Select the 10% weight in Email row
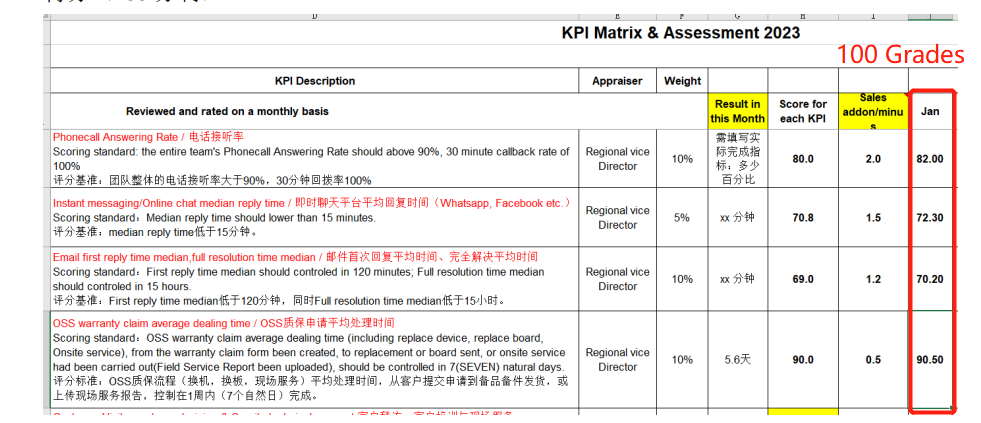This screenshot has width=981, height=423. pyautogui.click(x=683, y=278)
